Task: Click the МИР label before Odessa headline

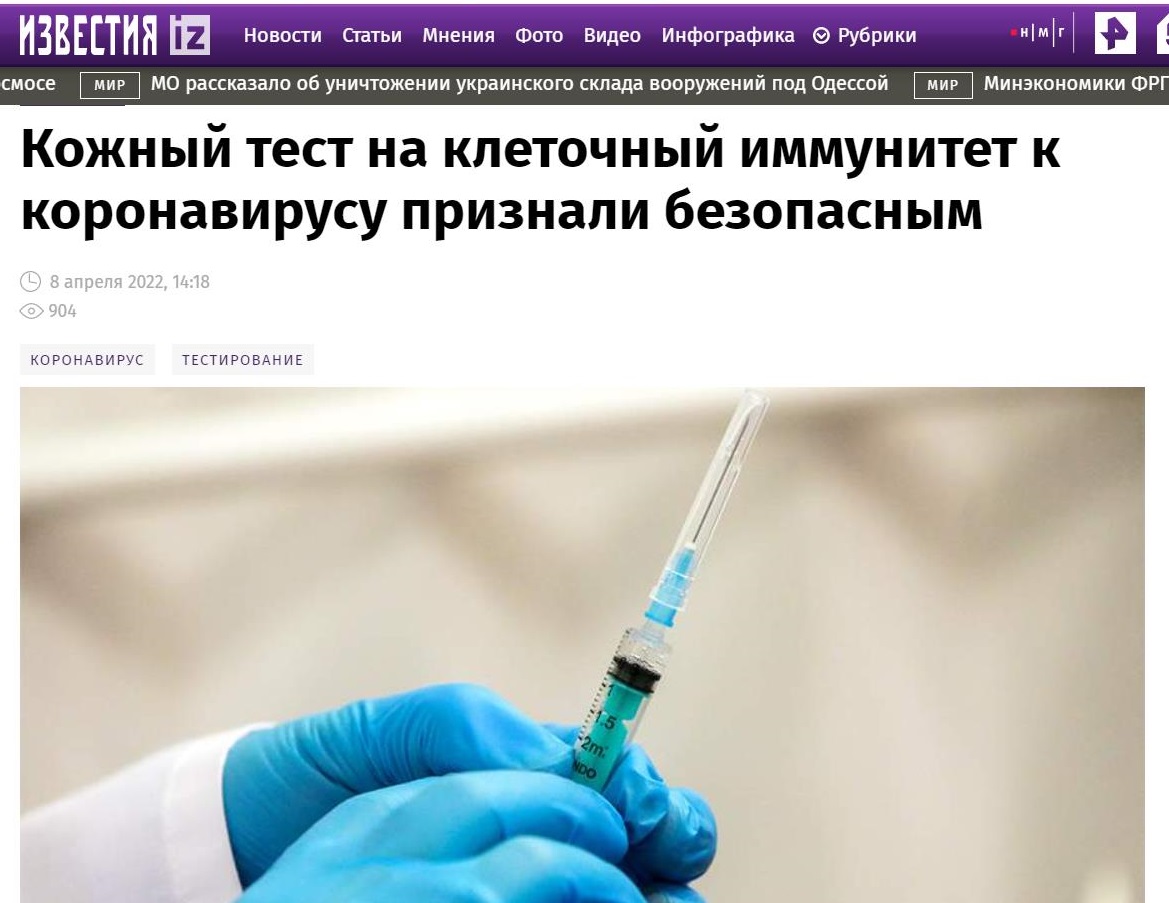Action: pos(110,85)
